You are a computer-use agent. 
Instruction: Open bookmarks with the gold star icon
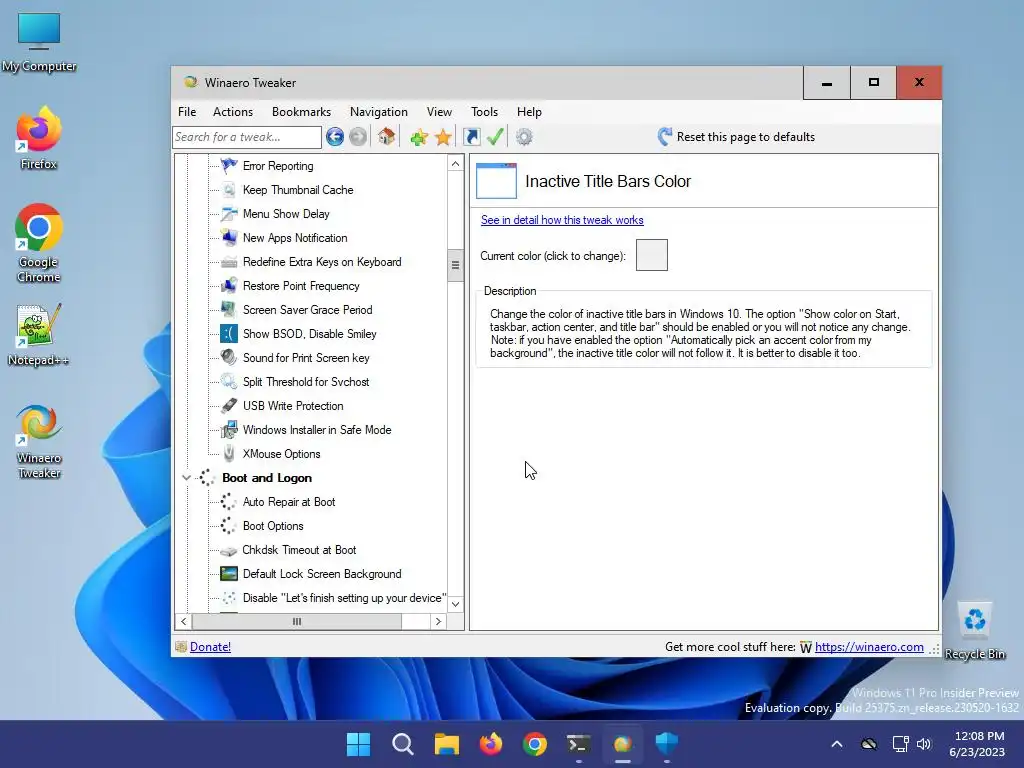(443, 137)
